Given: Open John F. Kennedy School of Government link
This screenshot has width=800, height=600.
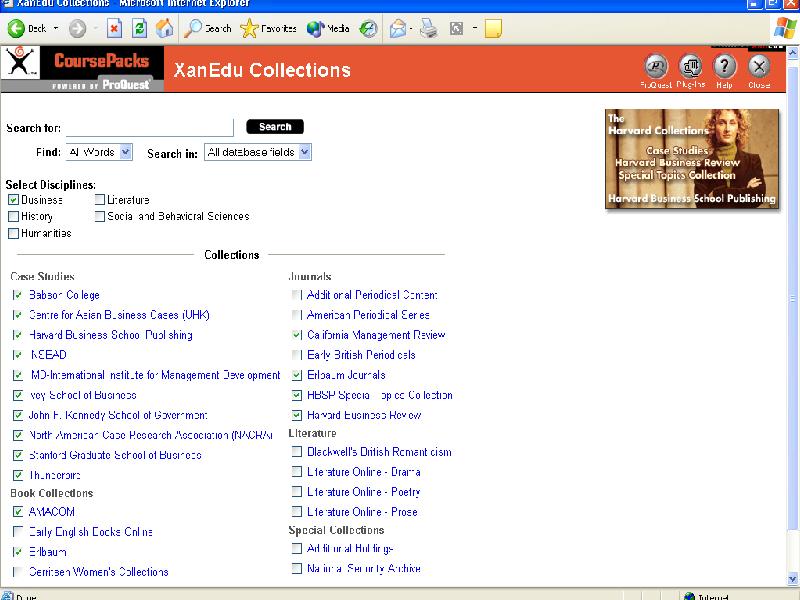Looking at the screenshot, I should coord(118,415).
